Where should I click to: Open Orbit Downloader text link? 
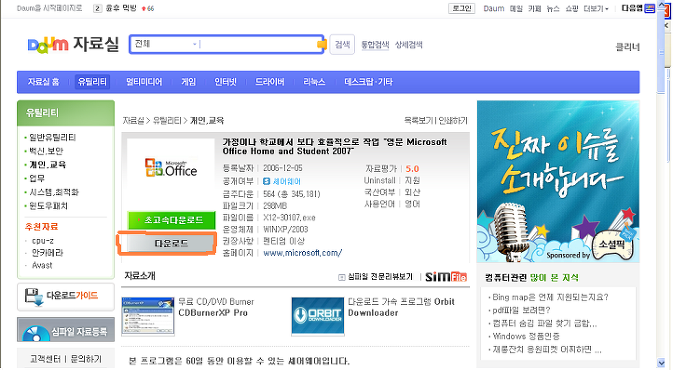[401, 307]
